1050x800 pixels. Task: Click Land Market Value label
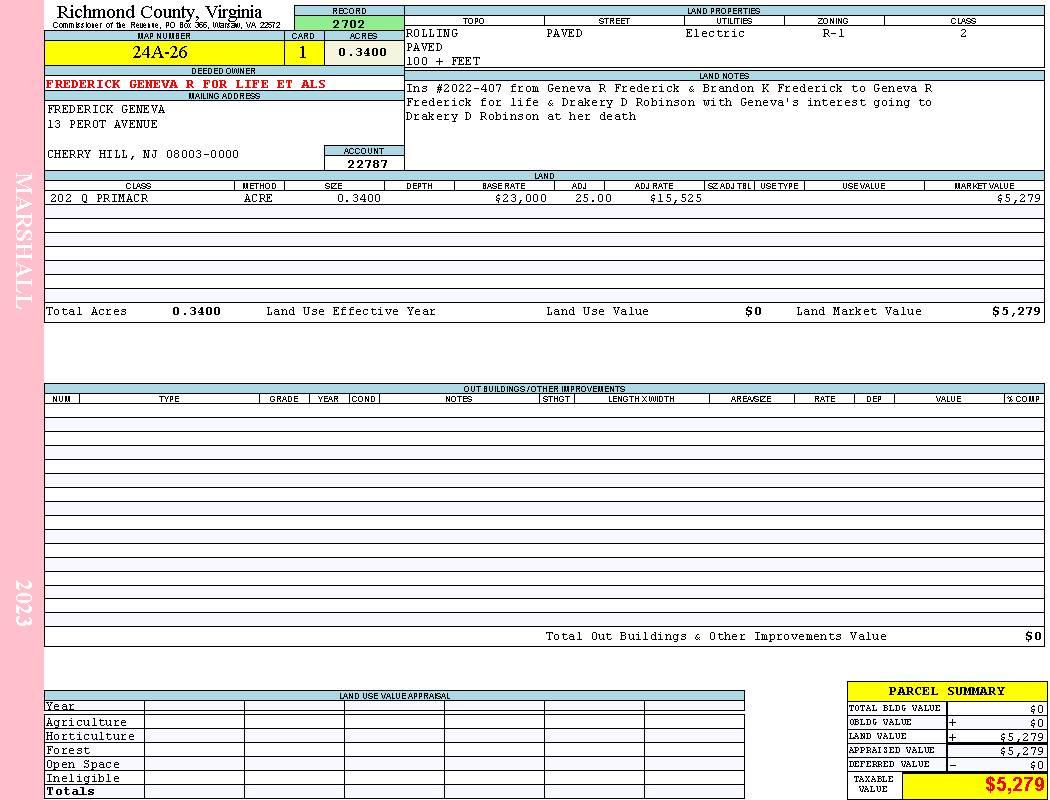(x=858, y=311)
